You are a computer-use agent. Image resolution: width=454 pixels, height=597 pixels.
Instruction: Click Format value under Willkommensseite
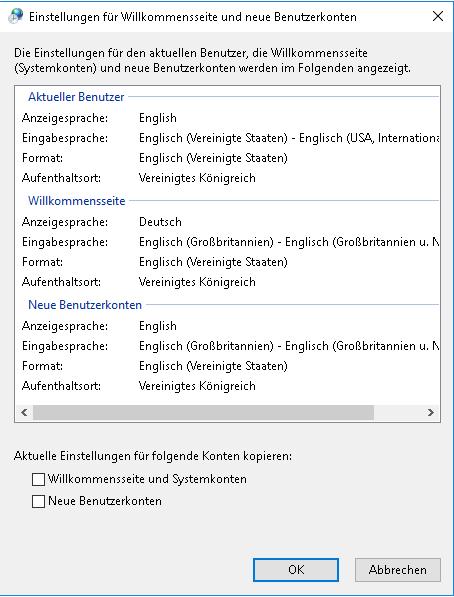pyautogui.click(x=213, y=262)
